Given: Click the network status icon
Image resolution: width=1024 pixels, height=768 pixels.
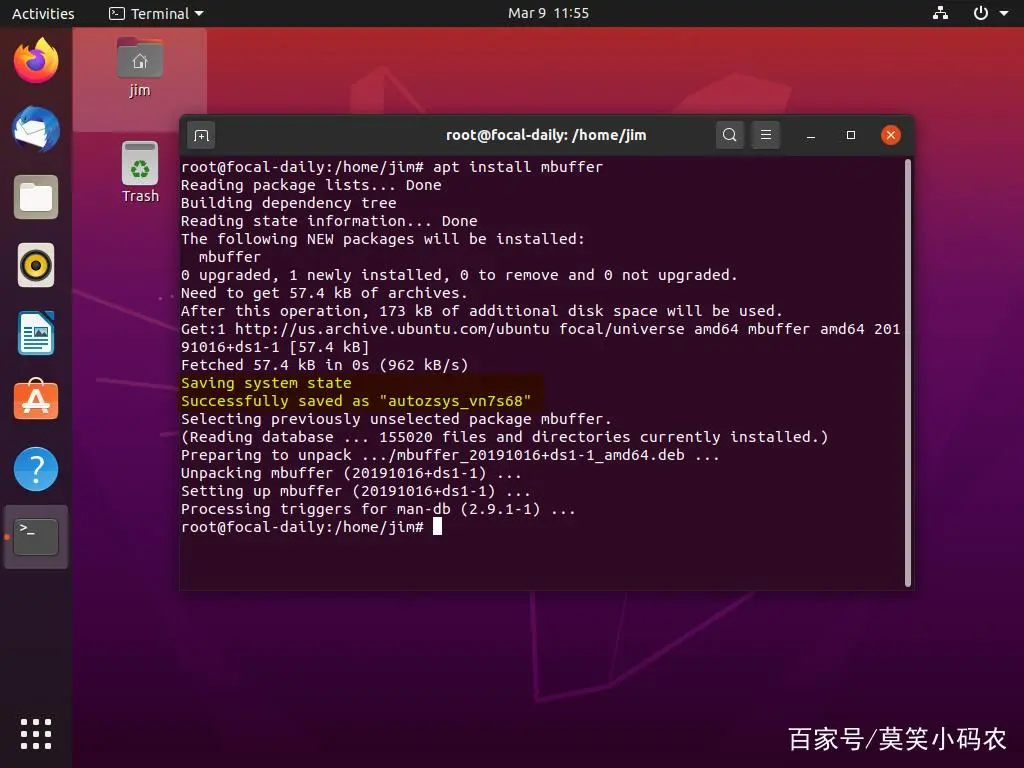Looking at the screenshot, I should point(940,13).
